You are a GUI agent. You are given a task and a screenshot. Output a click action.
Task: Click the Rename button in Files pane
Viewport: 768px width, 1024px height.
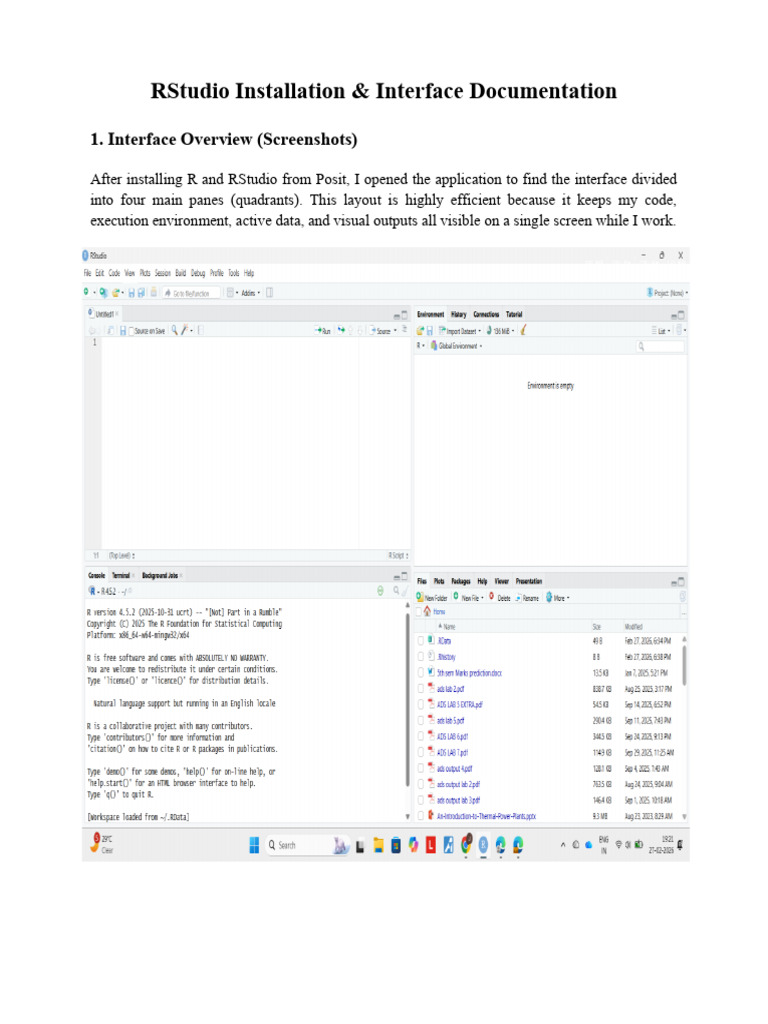tap(527, 598)
